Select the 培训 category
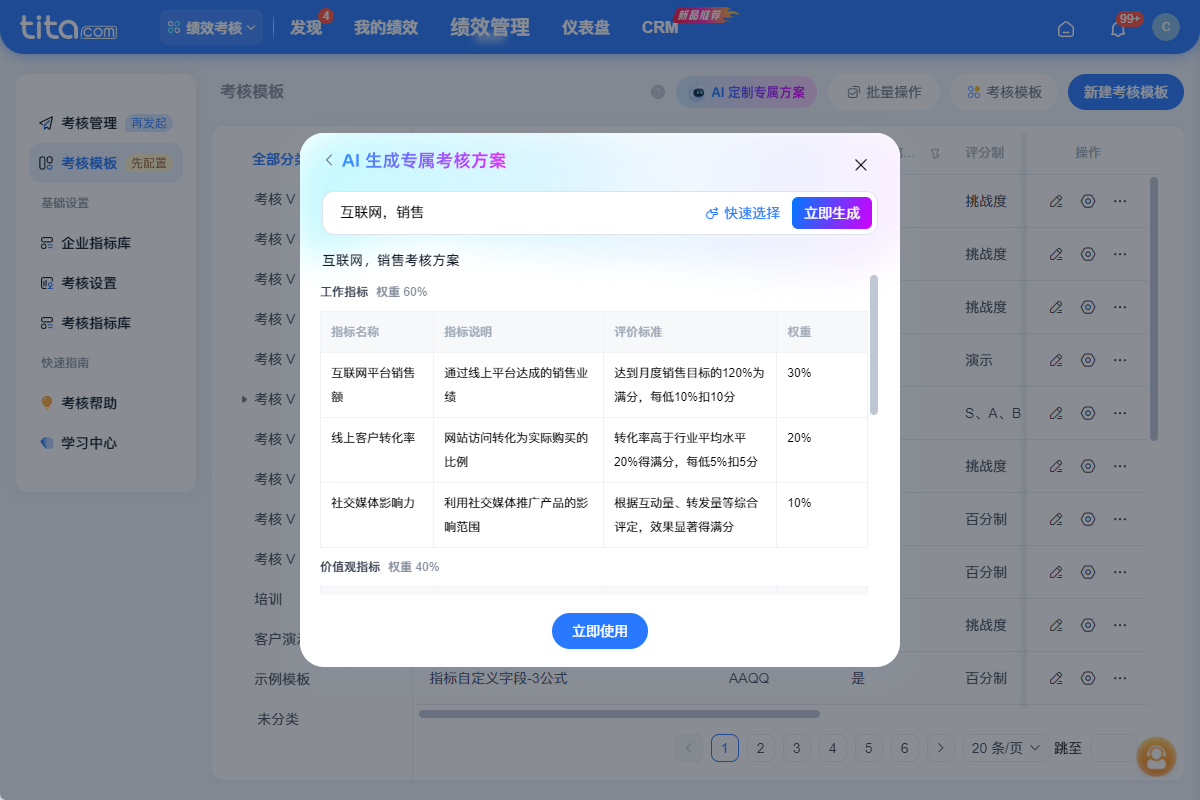 (269, 599)
